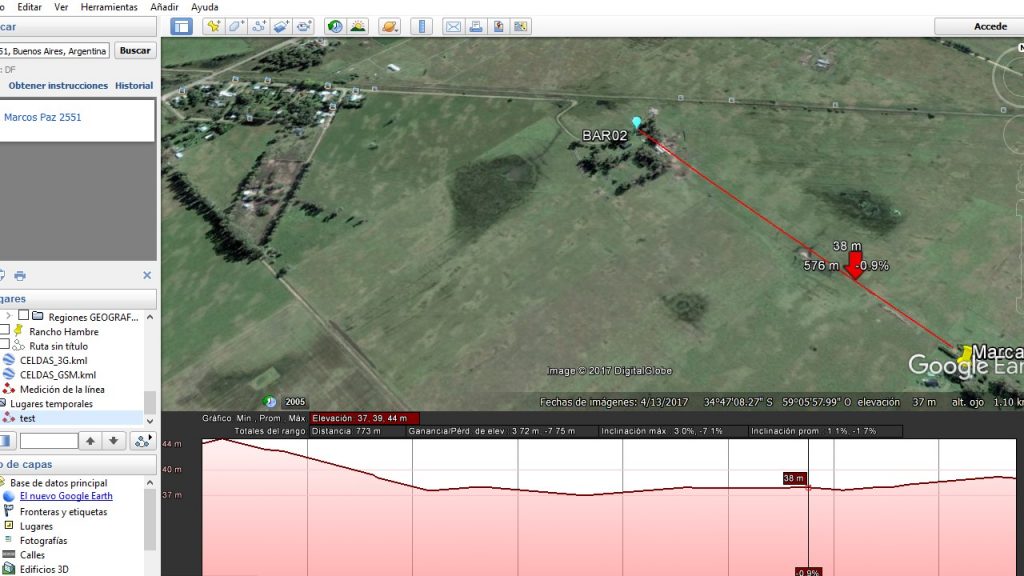
Task: View in Google Maps toolbar icon
Action: pyautogui.click(x=520, y=26)
